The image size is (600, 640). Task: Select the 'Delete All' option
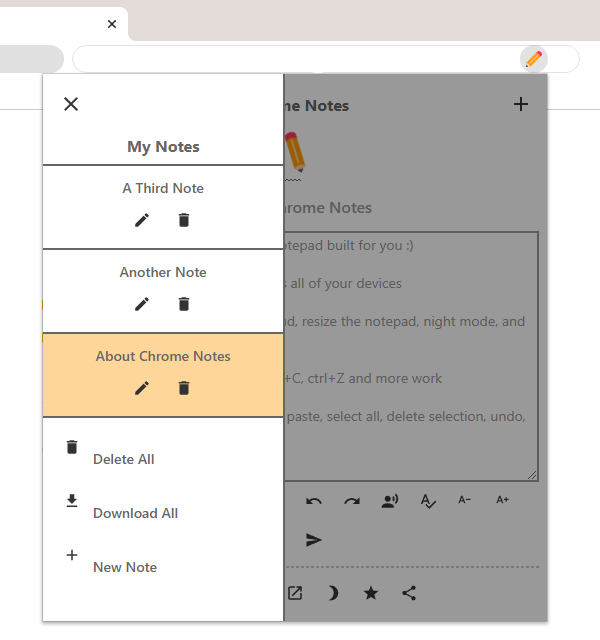click(123, 459)
